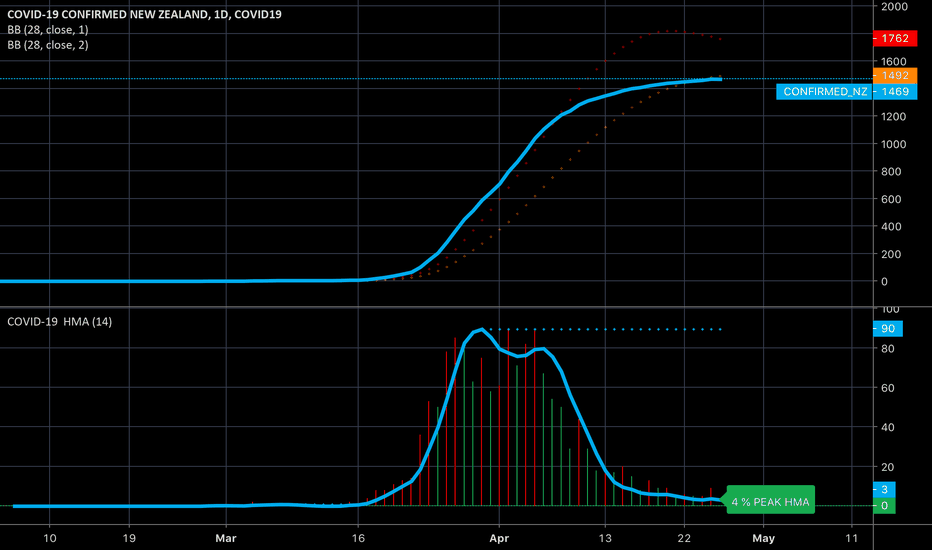Image resolution: width=932 pixels, height=550 pixels.
Task: Click the 1600 value on price scale
Action: 893,61
